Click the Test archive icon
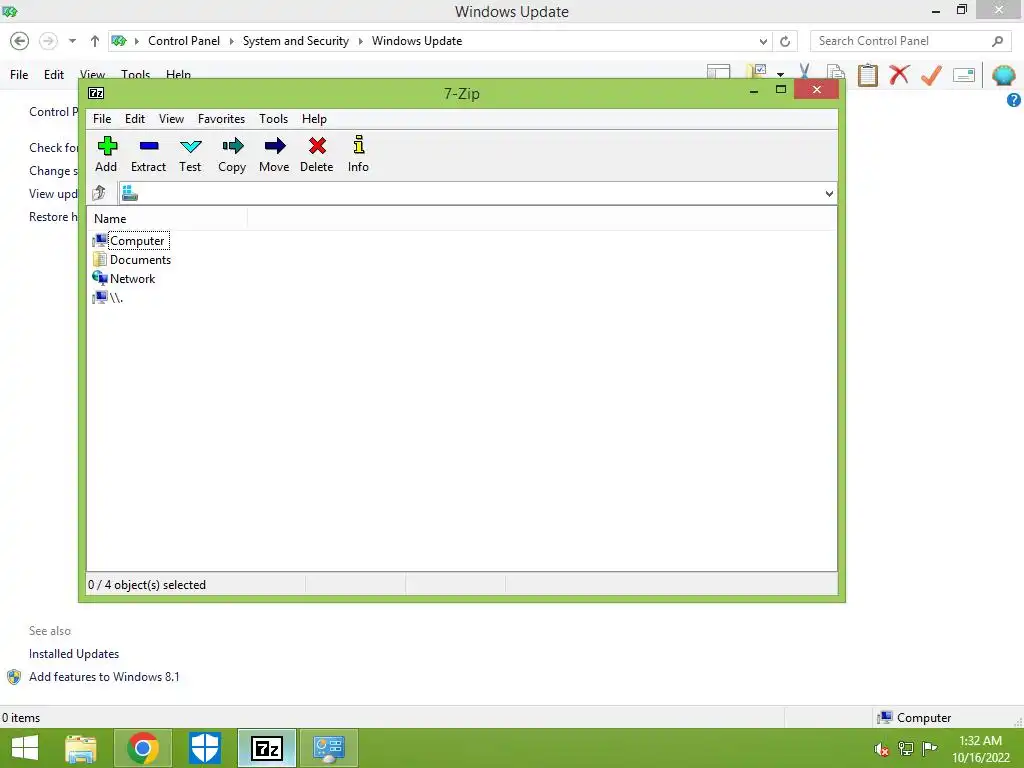Viewport: 1024px width, 768px height. (x=190, y=154)
